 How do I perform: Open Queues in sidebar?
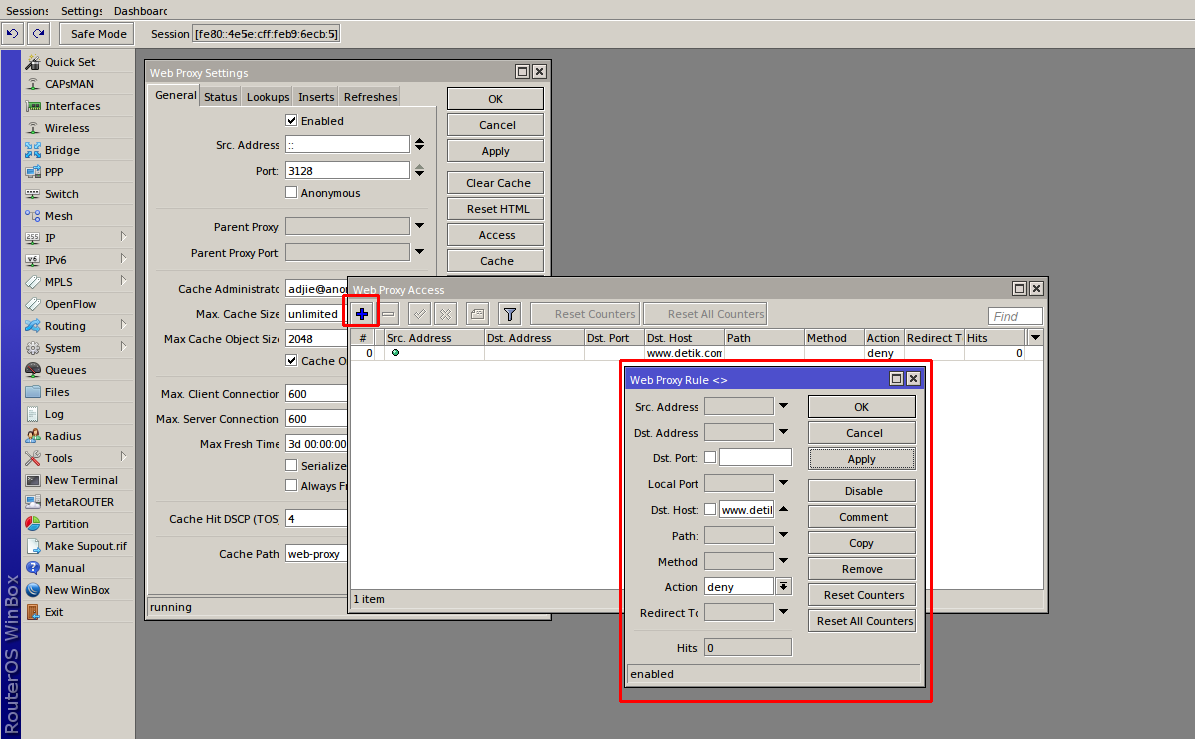[x=78, y=370]
